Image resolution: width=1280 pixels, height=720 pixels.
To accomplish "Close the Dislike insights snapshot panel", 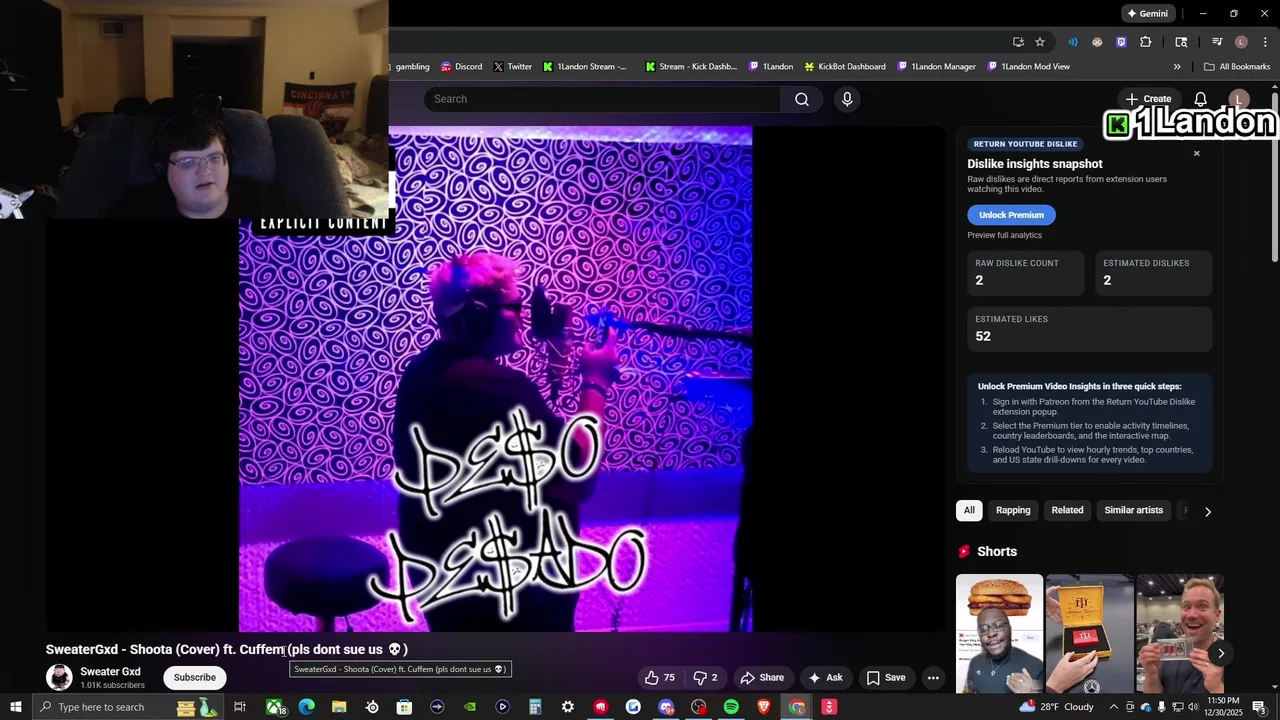I will click(x=1196, y=153).
